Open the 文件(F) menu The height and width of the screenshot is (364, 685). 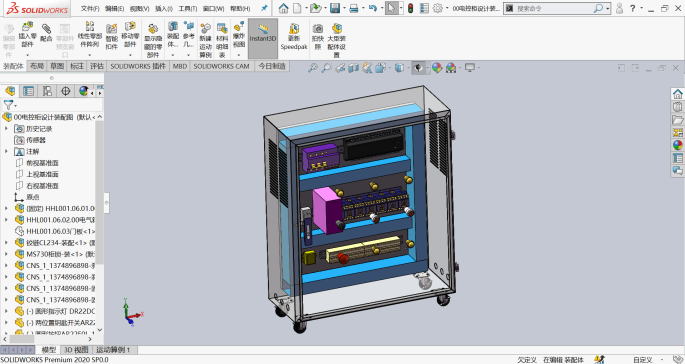90,8
